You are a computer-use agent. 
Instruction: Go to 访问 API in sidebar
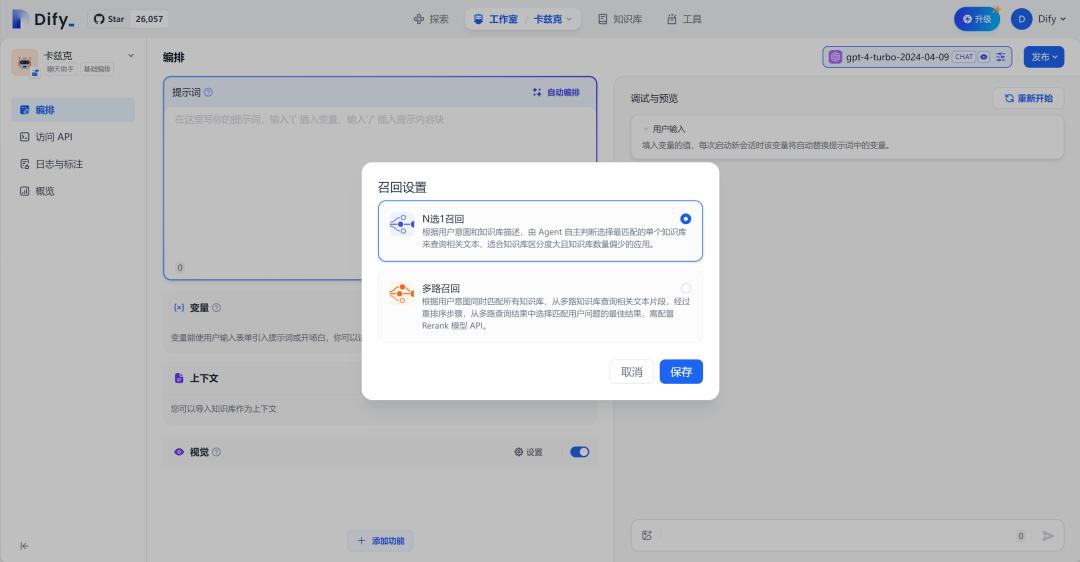point(54,137)
